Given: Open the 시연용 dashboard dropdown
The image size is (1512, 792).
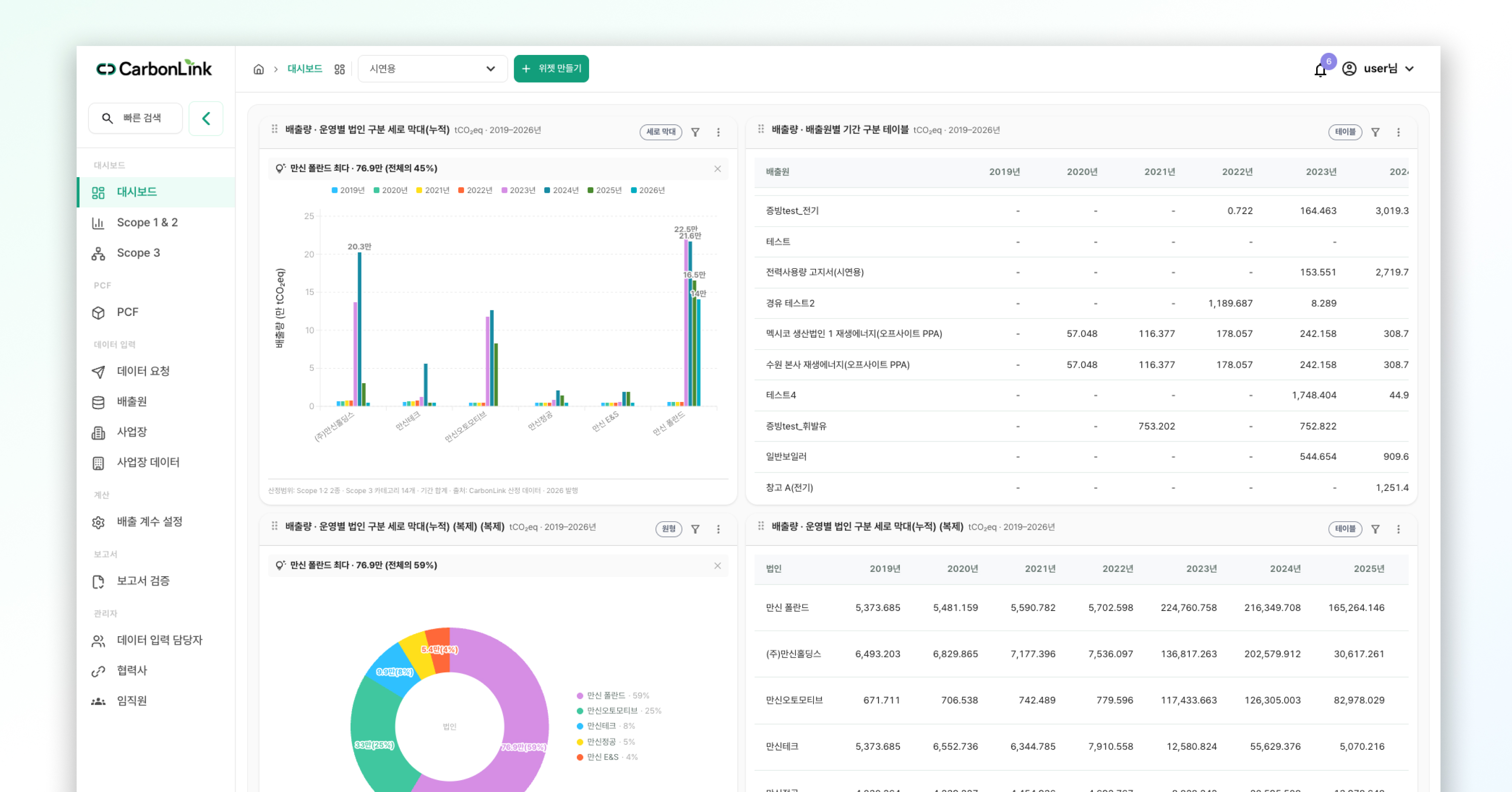Looking at the screenshot, I should (432, 69).
